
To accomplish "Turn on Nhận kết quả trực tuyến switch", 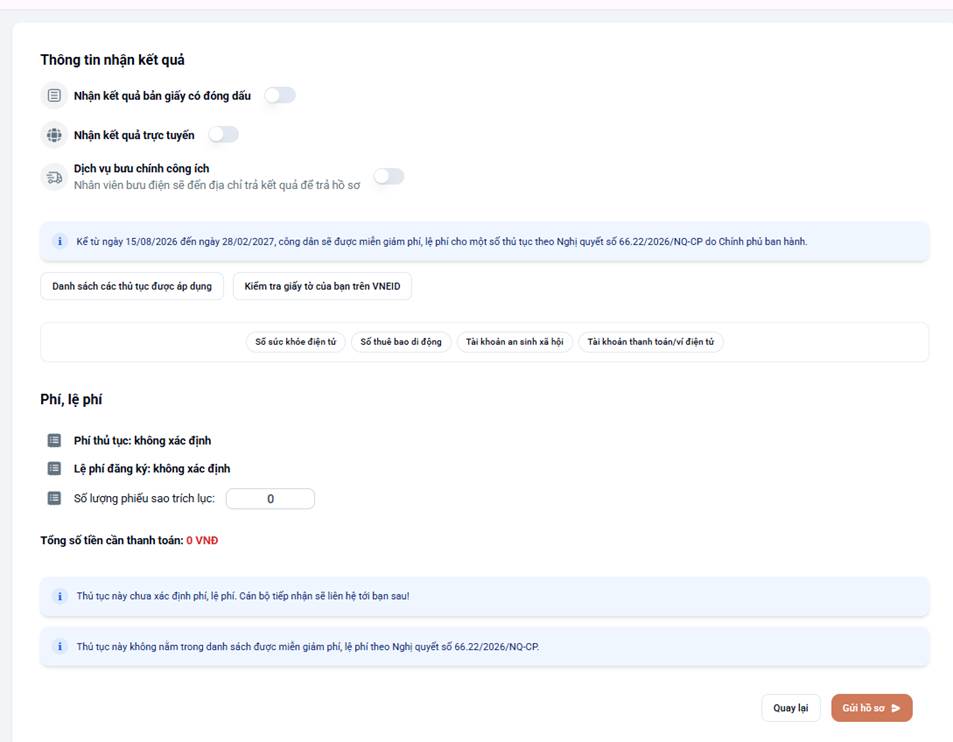I will [223, 135].
